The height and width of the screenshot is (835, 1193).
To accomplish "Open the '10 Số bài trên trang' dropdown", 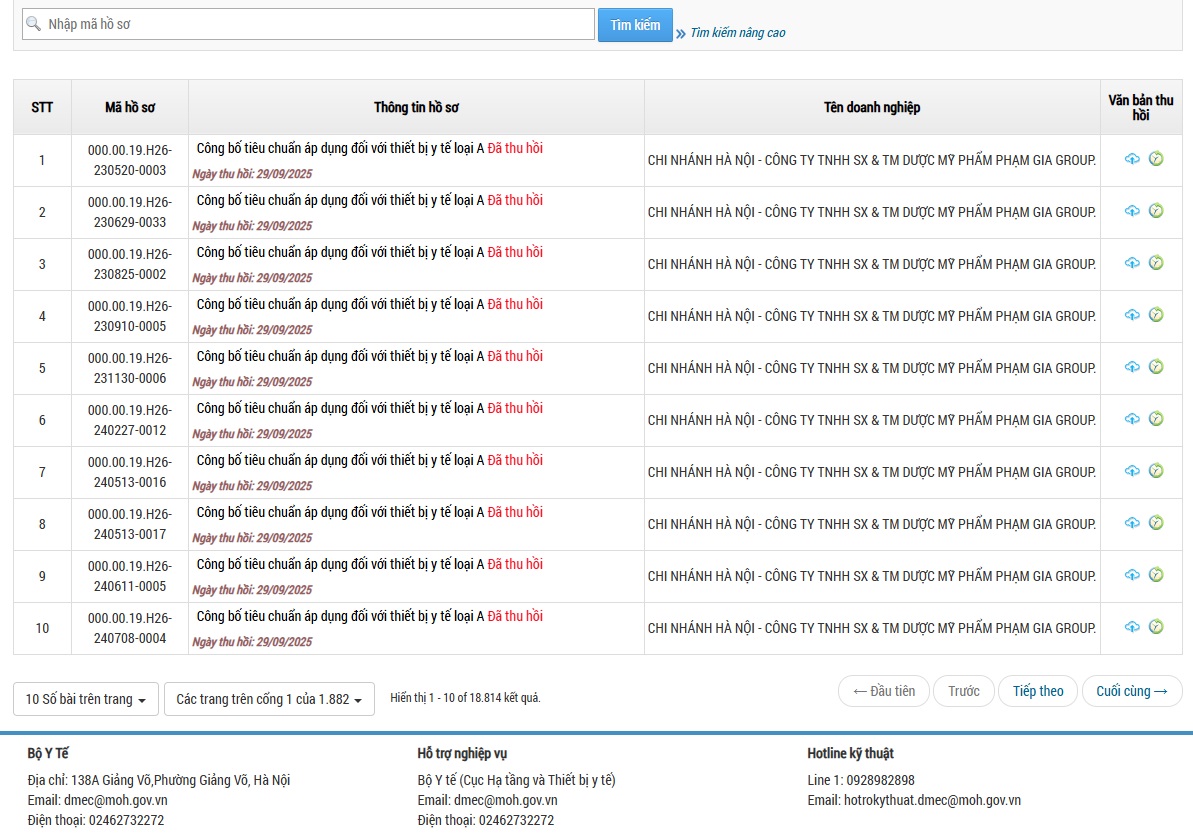I will pyautogui.click(x=86, y=699).
